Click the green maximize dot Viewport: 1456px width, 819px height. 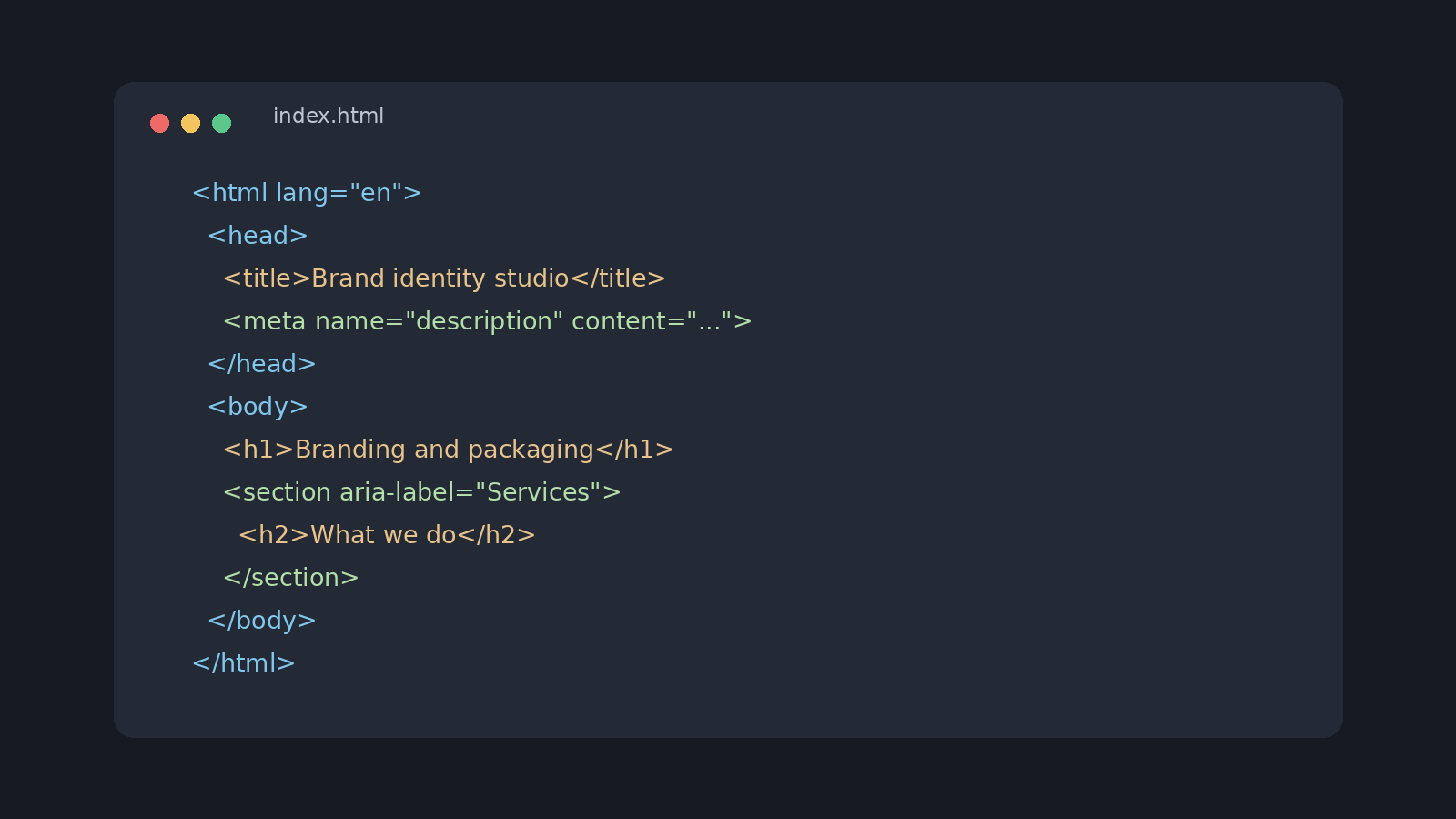(x=221, y=123)
